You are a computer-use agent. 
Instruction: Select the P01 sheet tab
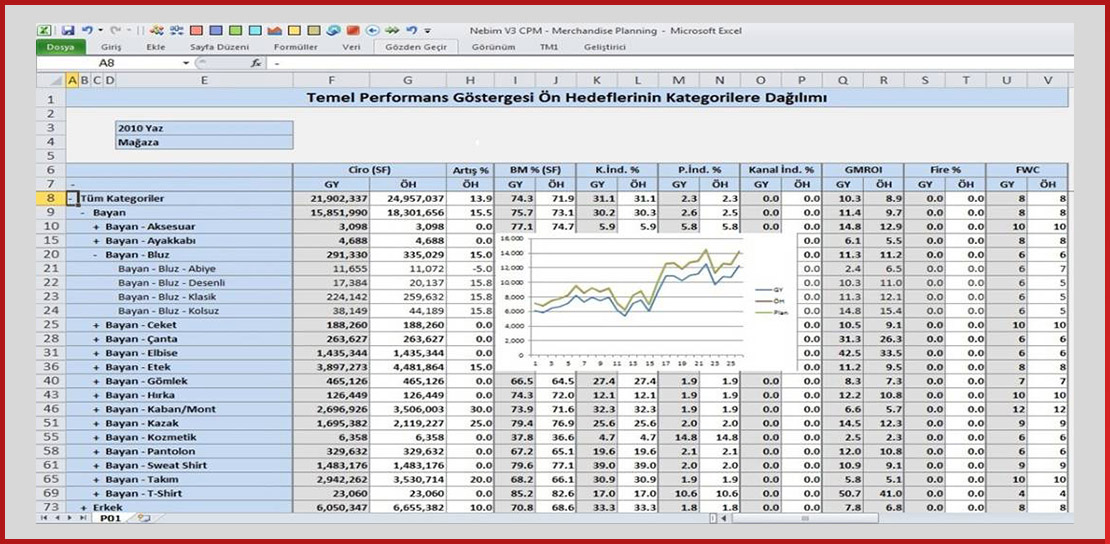[110, 518]
